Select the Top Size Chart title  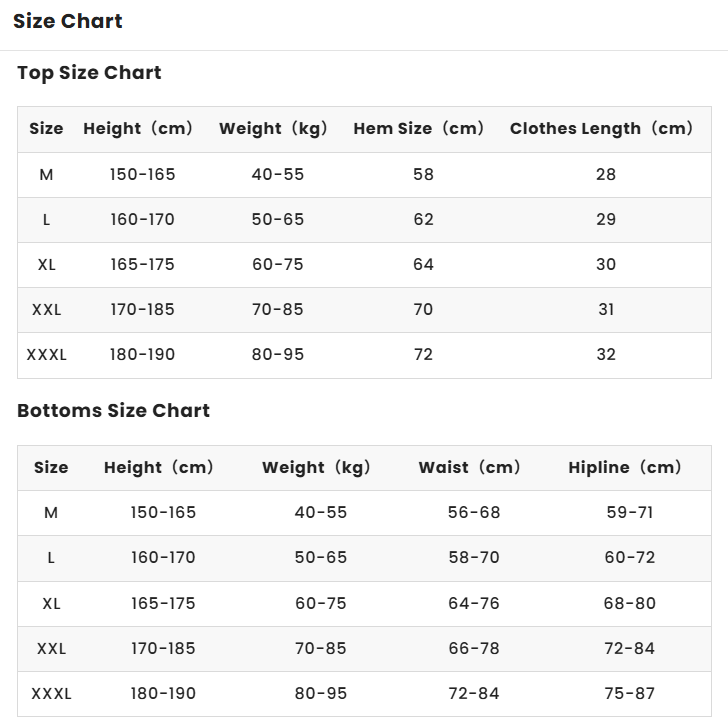[89, 73]
